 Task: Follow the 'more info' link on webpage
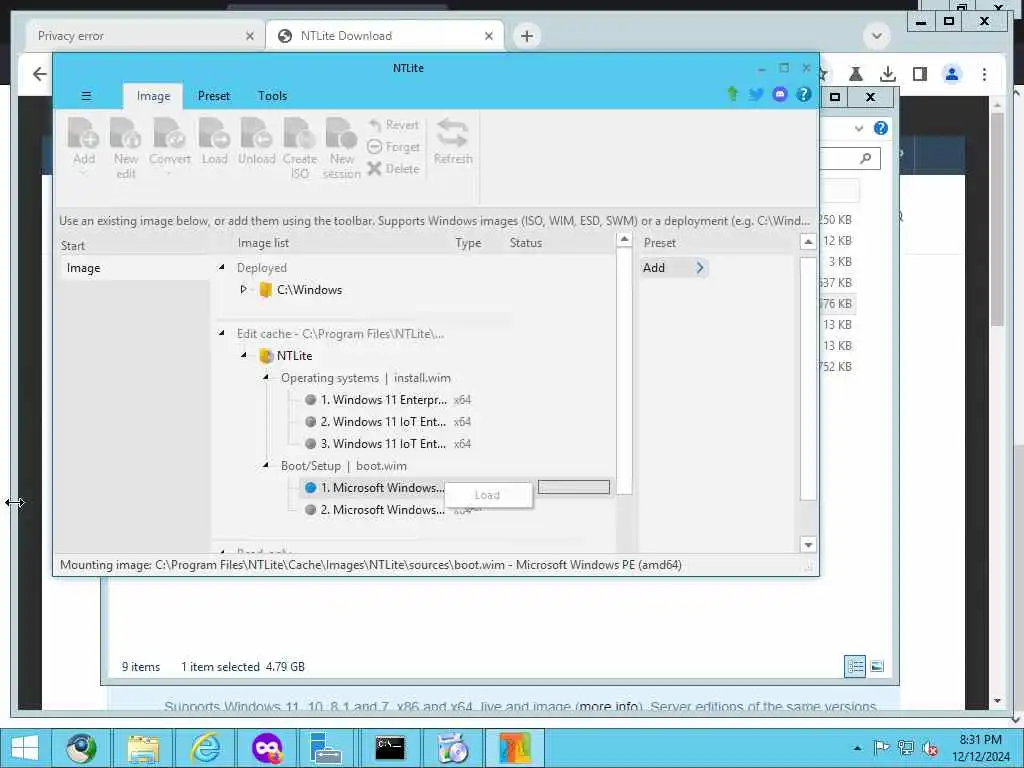pyautogui.click(x=609, y=706)
